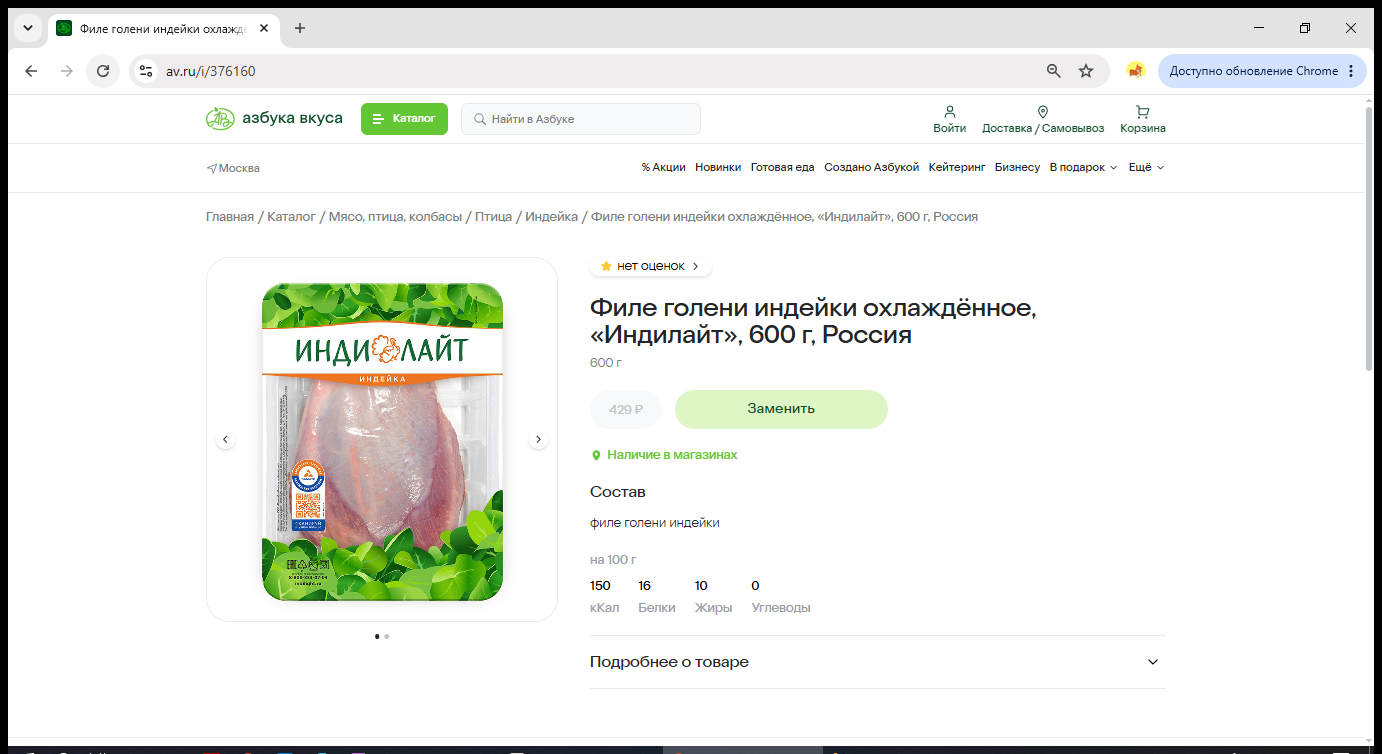Screen dimensions: 1382x754
Task: Click the Индилайт turkey product photo
Action: point(382,440)
